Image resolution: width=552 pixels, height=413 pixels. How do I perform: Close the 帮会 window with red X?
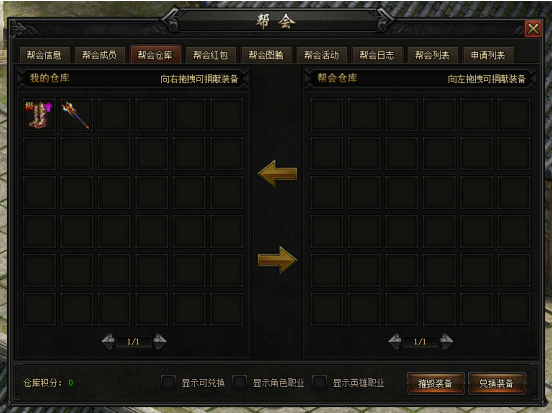point(533,29)
